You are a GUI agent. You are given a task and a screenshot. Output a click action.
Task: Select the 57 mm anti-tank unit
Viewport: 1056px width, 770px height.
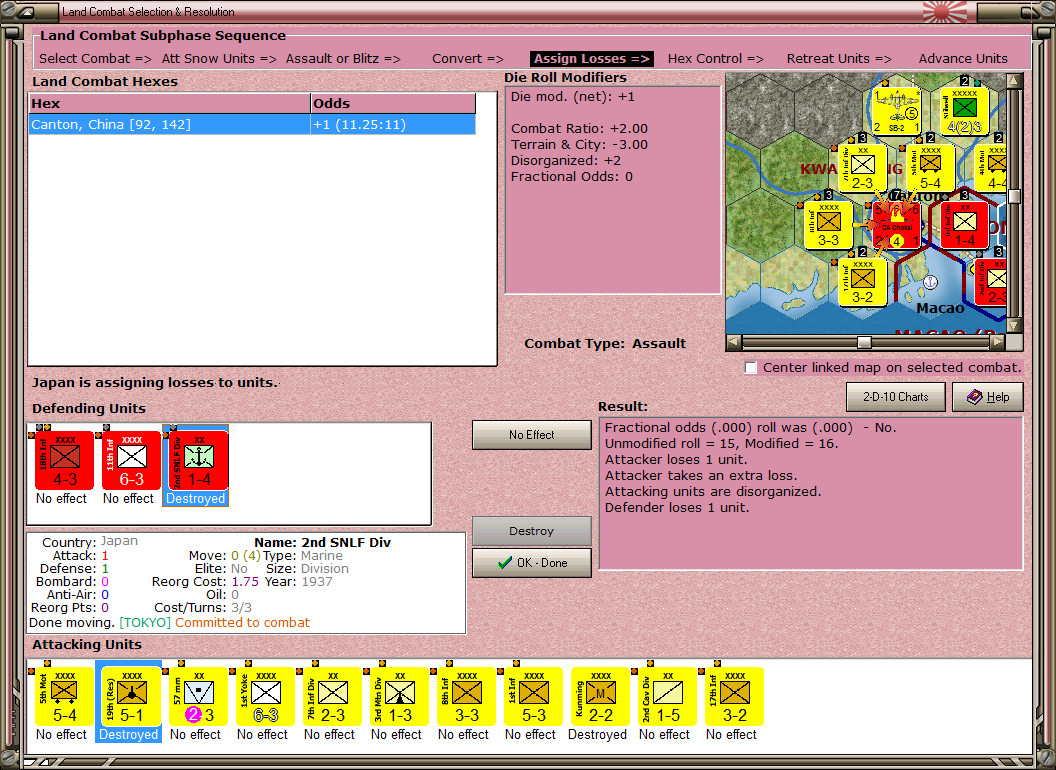(198, 697)
